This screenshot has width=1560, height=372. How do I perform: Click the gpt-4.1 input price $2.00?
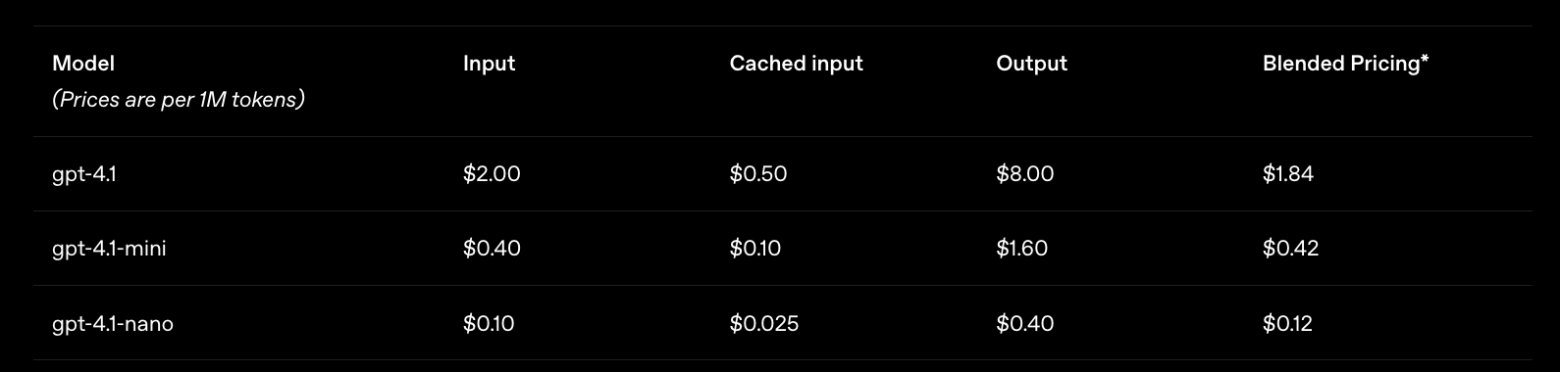click(x=492, y=174)
